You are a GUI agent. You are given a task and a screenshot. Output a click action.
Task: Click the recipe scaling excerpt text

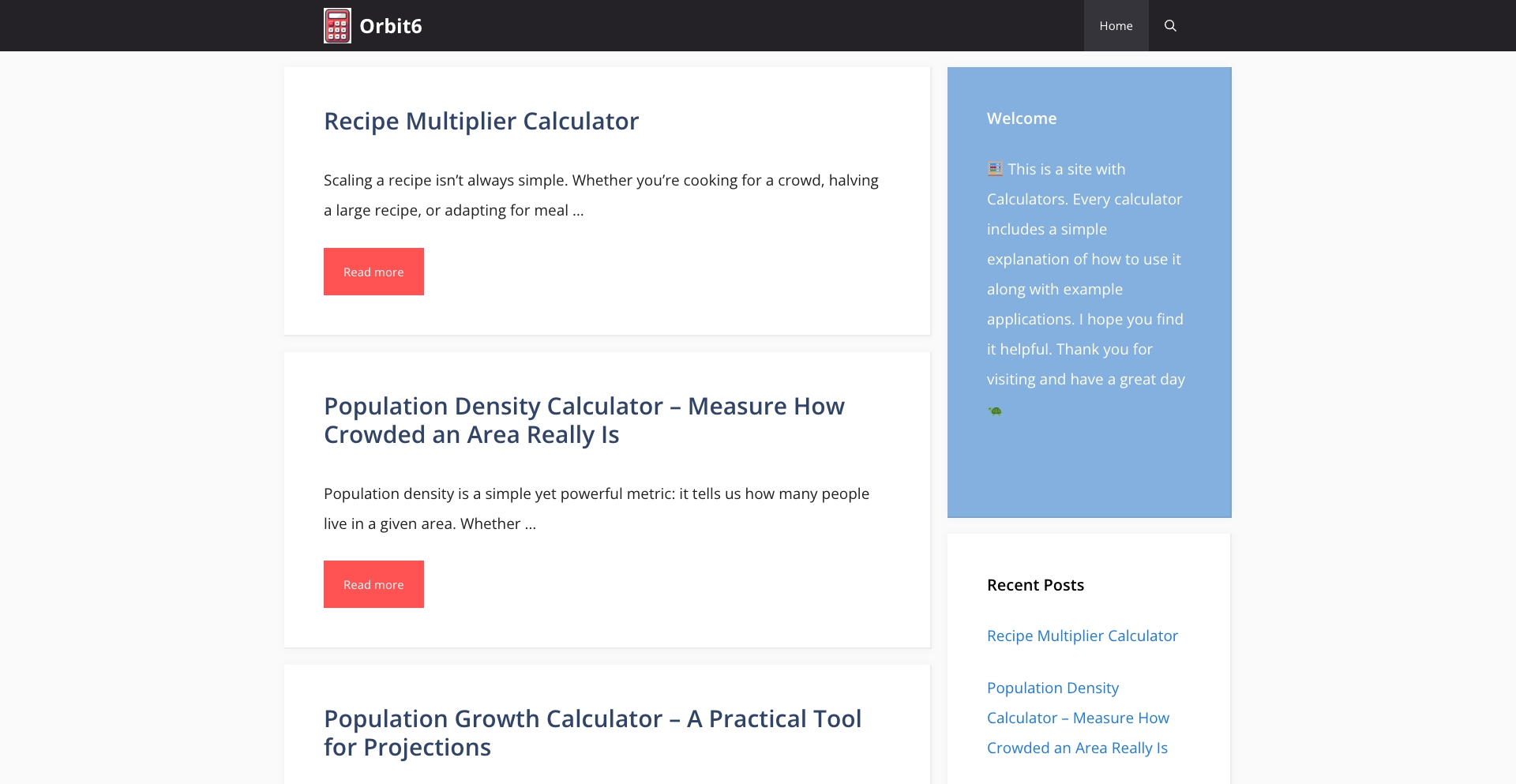click(600, 194)
